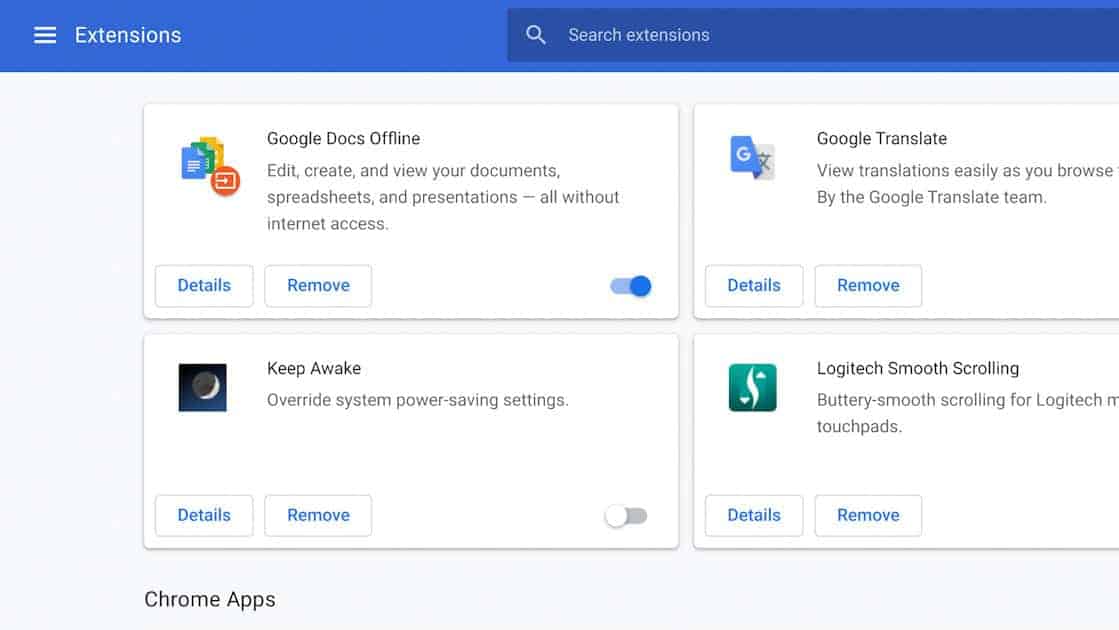Remove the Keep Awake extension
The width and height of the screenshot is (1119, 630).
[x=318, y=515]
